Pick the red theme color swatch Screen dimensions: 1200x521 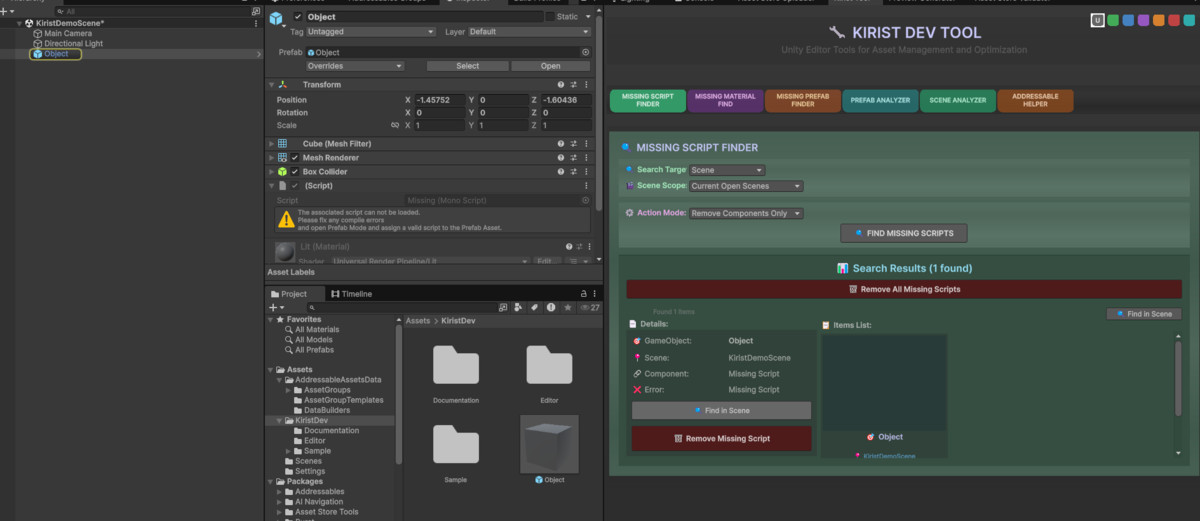click(x=1174, y=20)
